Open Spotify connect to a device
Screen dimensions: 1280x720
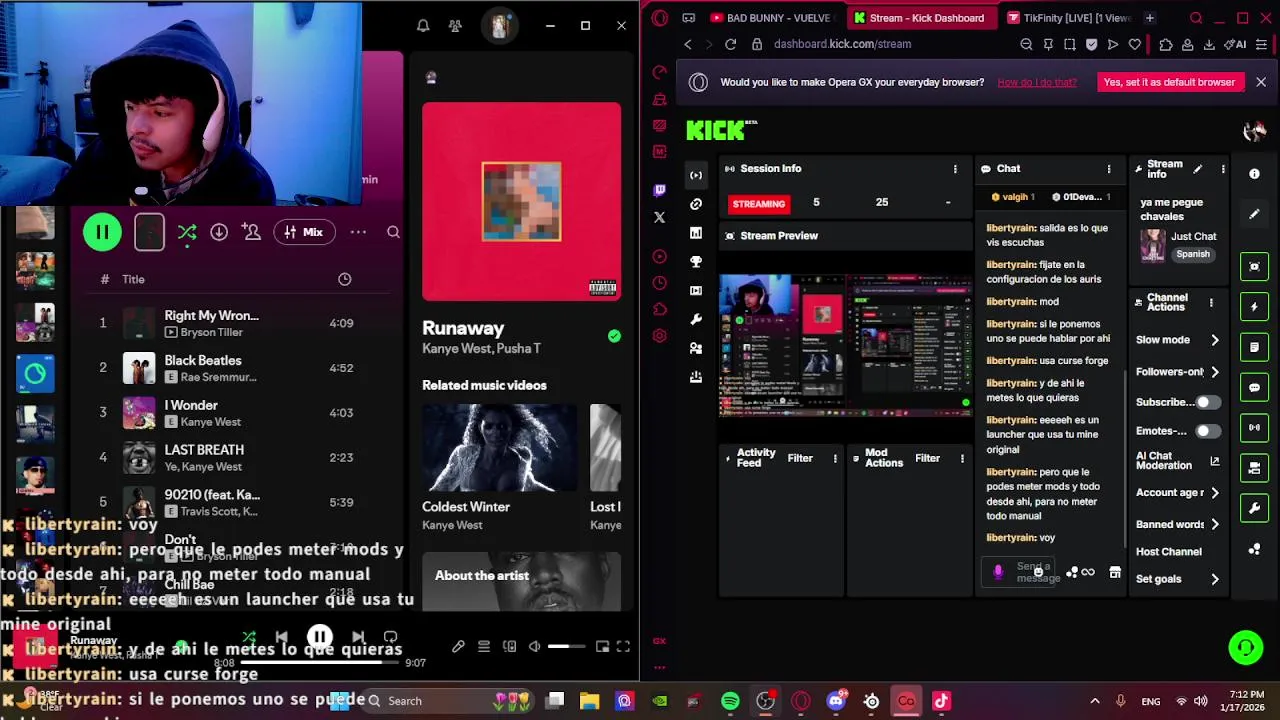(509, 647)
